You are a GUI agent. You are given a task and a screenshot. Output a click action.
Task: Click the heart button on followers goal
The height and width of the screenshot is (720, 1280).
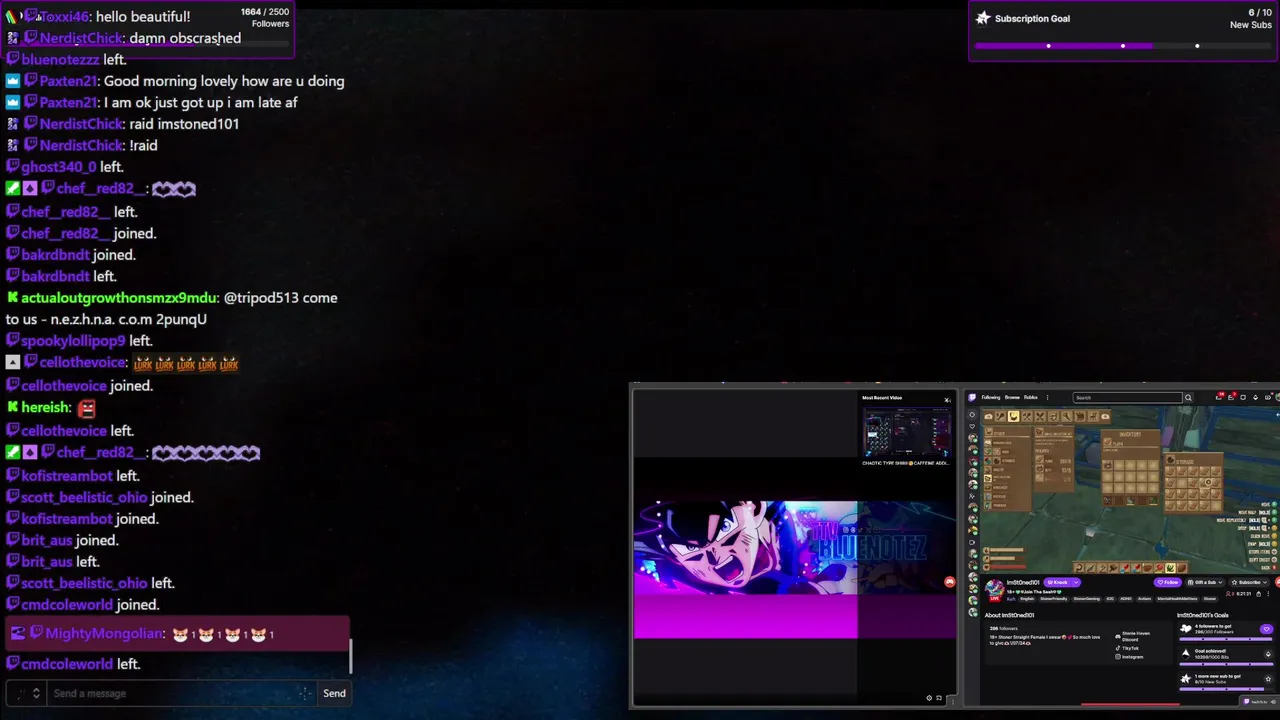(1266, 629)
